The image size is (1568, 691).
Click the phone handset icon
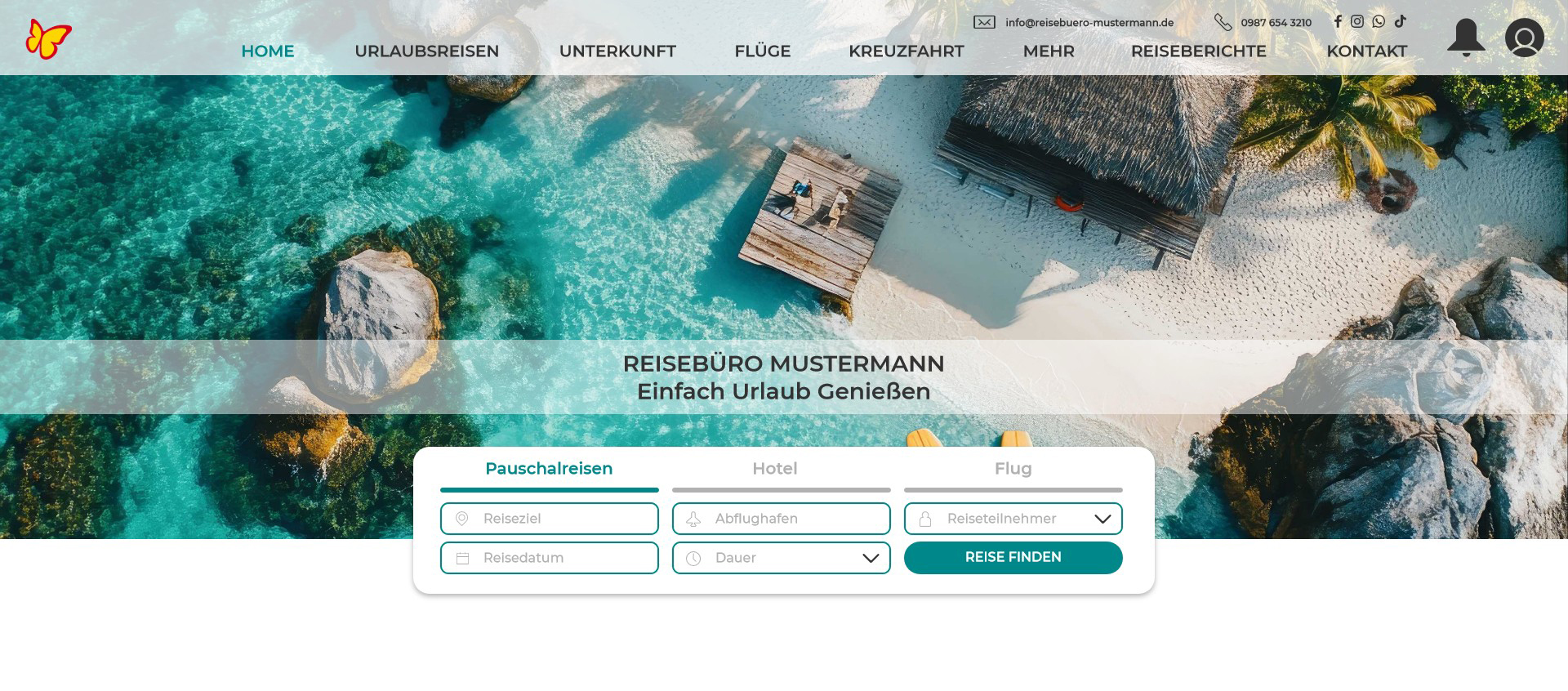point(1223,22)
